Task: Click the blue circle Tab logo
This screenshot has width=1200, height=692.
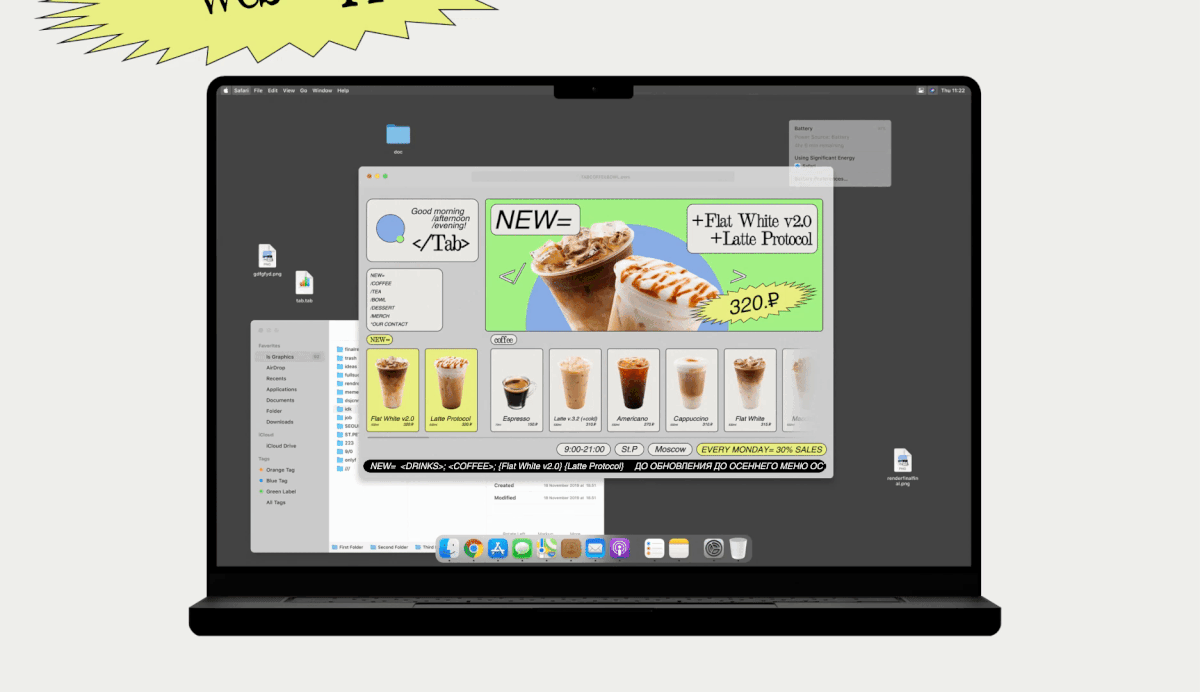Action: click(390, 230)
